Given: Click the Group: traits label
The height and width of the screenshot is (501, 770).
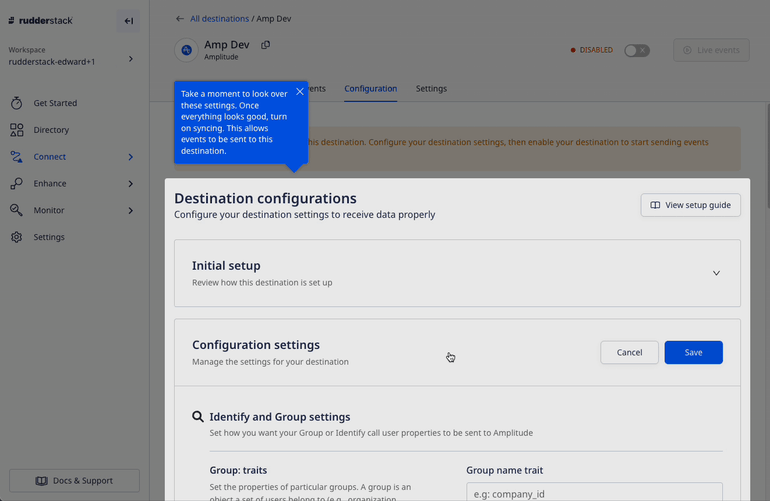Looking at the screenshot, I should pyautogui.click(x=238, y=470).
